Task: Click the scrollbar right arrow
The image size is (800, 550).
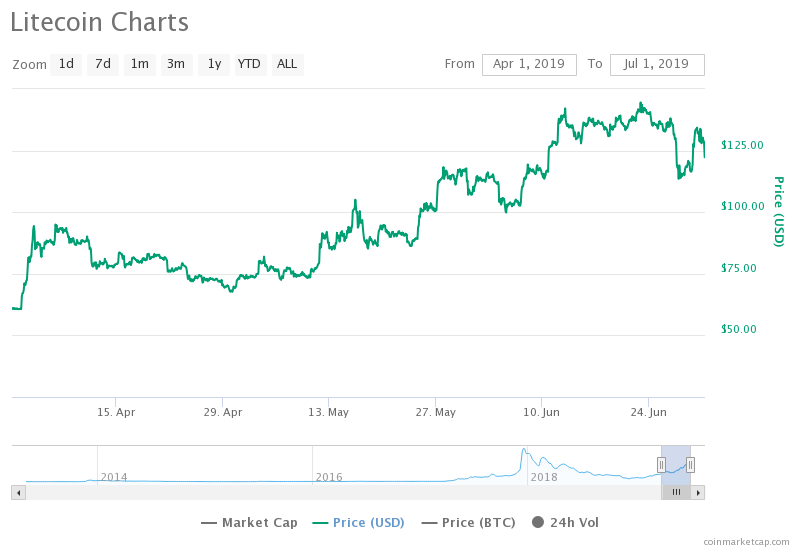Action: [698, 492]
